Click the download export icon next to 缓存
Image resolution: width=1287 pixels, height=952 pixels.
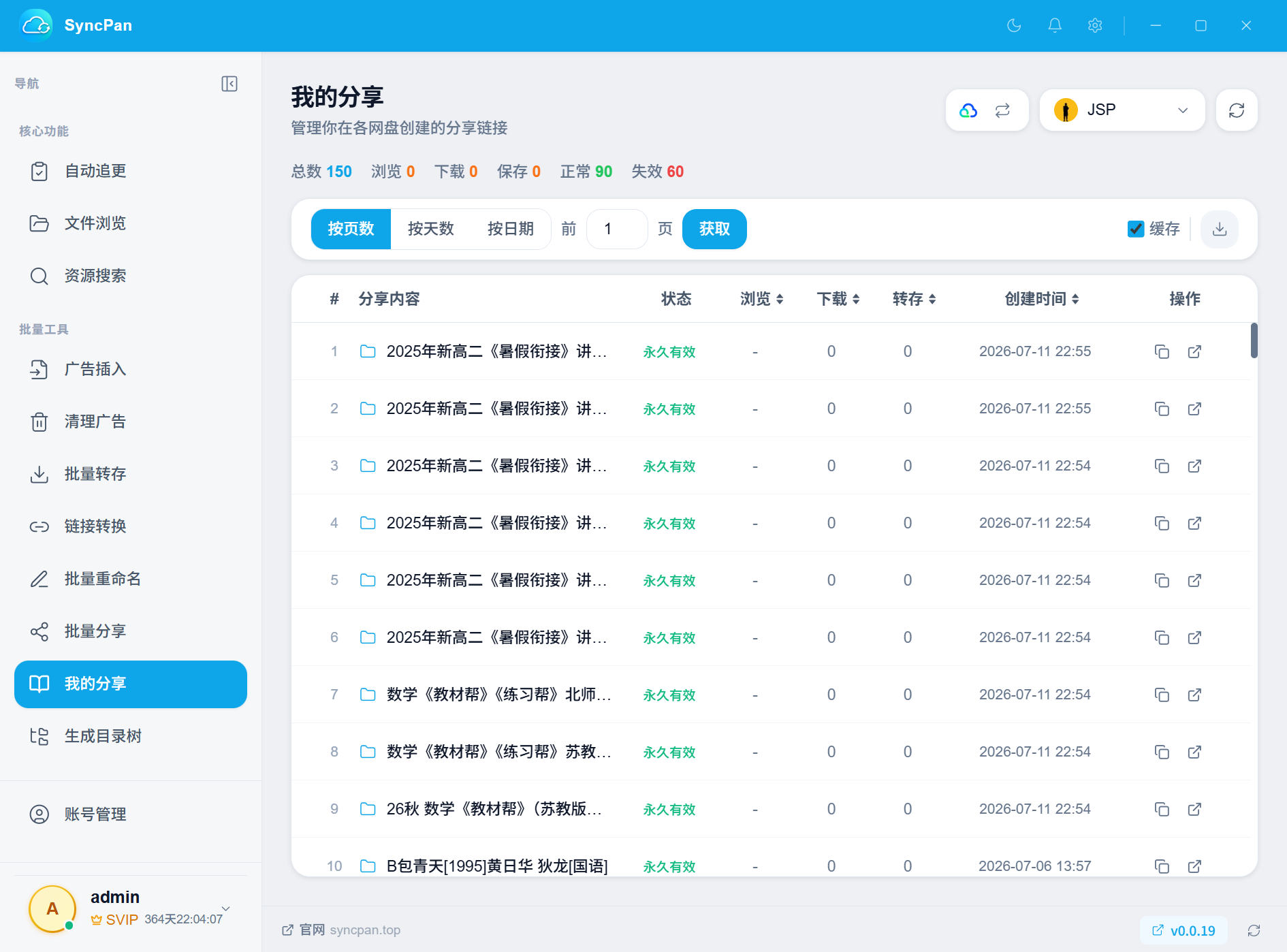(x=1220, y=229)
